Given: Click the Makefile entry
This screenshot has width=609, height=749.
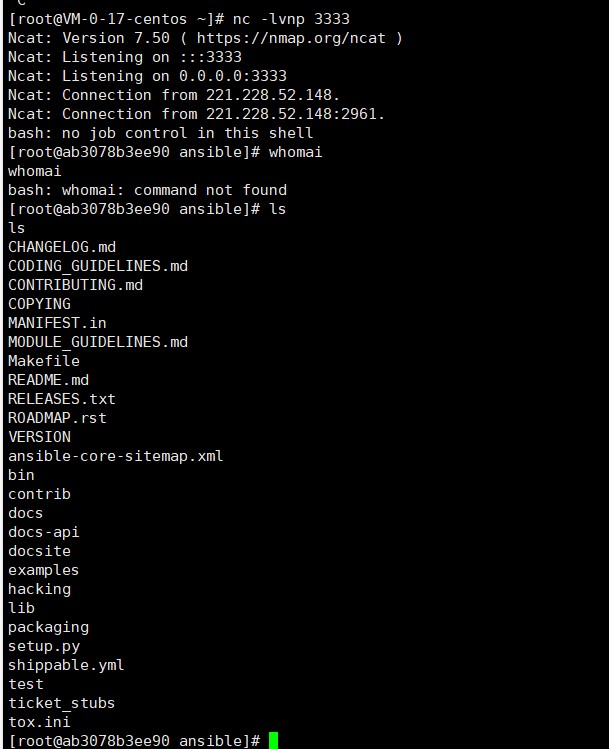Looking at the screenshot, I should pos(44,361).
